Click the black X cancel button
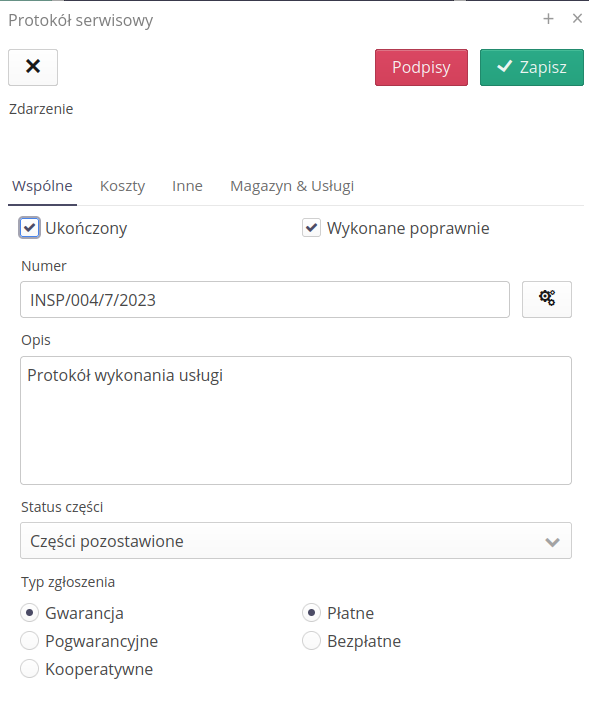The image size is (589, 704). coord(33,67)
